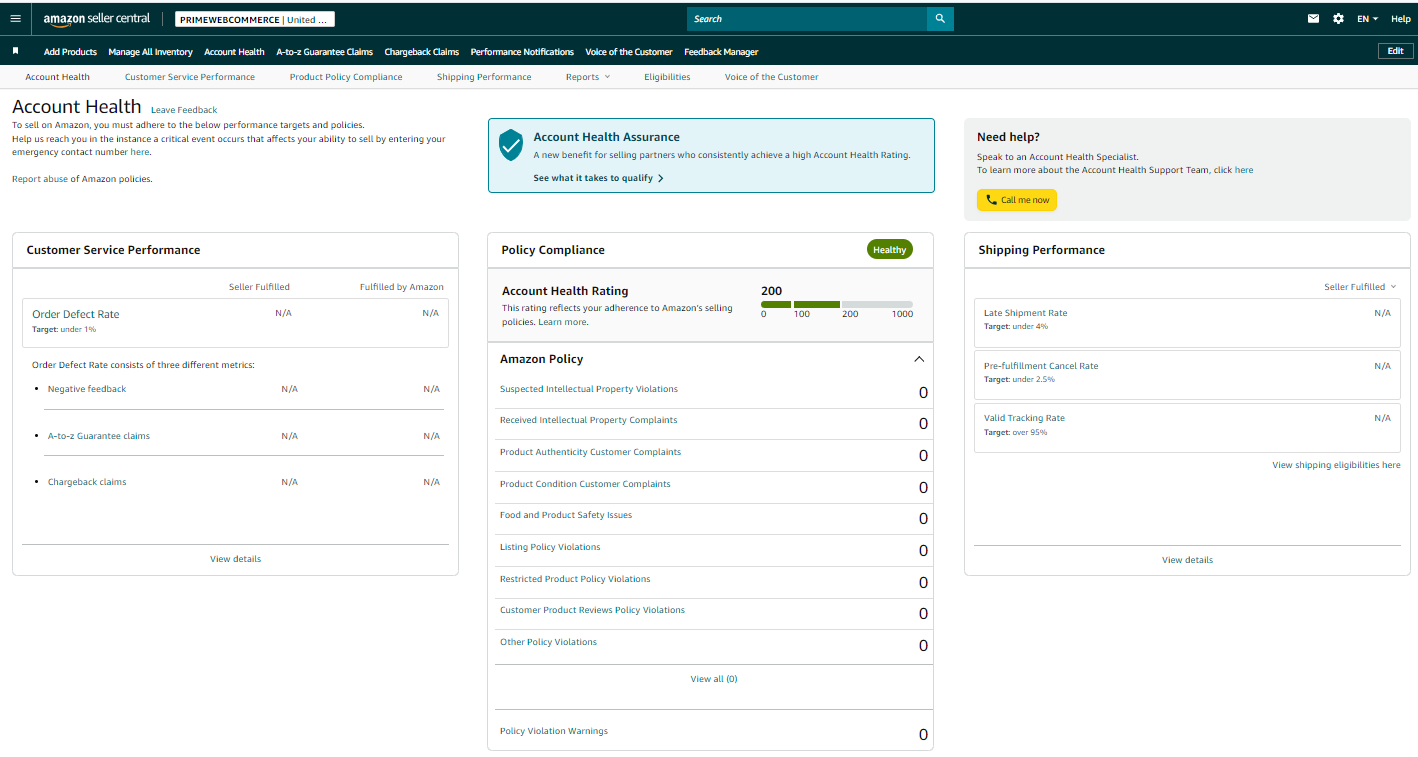Image resolution: width=1418 pixels, height=757 pixels.
Task: Select the Account Health tab
Action: 57,77
